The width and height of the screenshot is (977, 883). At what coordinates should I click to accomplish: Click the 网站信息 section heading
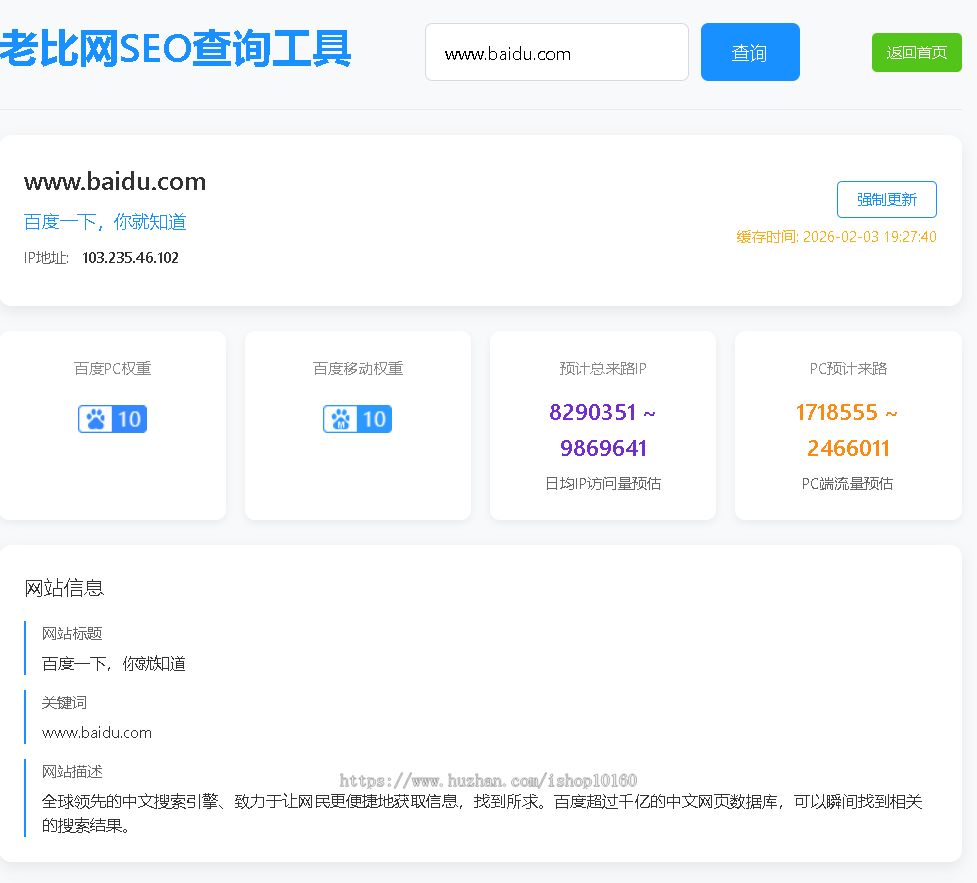(64, 588)
